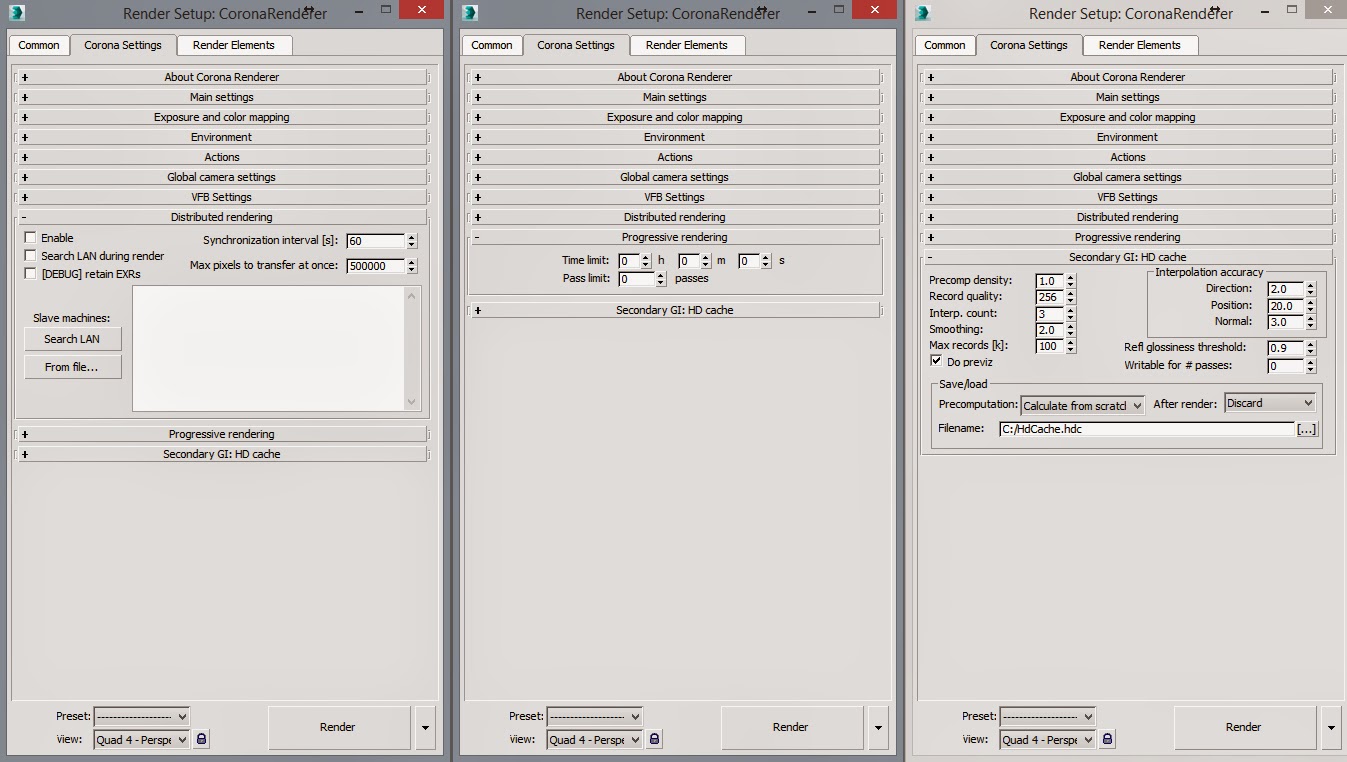Click the 3ds Max app icon, middle window

pos(471,13)
